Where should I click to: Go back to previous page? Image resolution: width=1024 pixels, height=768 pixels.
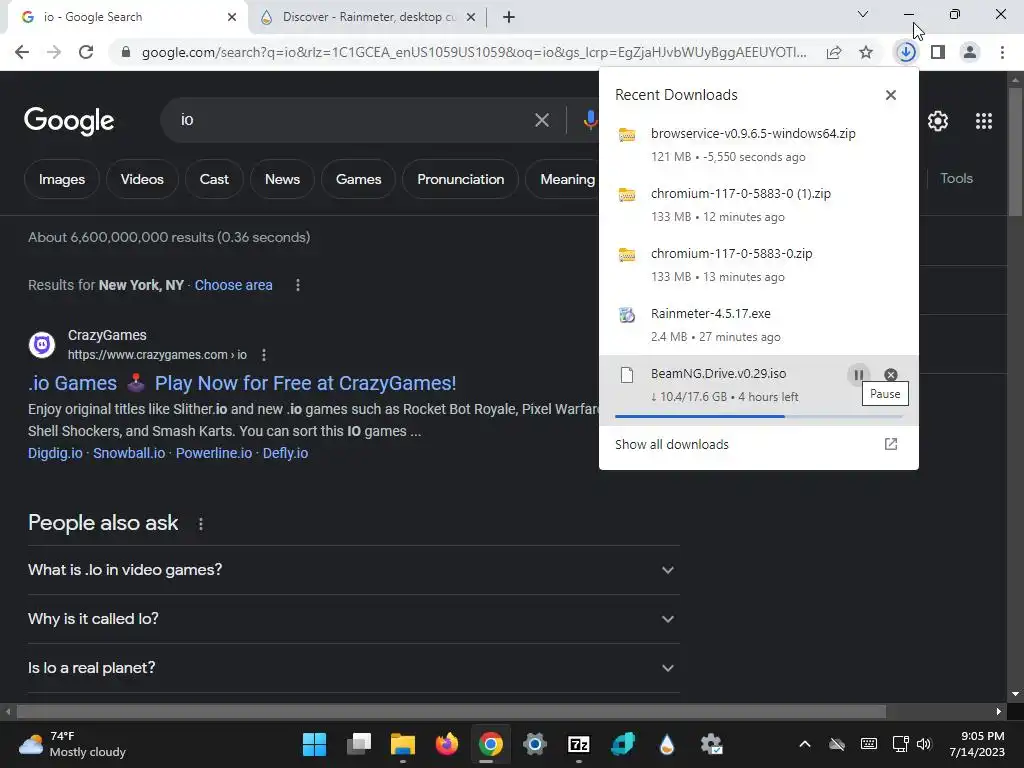[22, 52]
